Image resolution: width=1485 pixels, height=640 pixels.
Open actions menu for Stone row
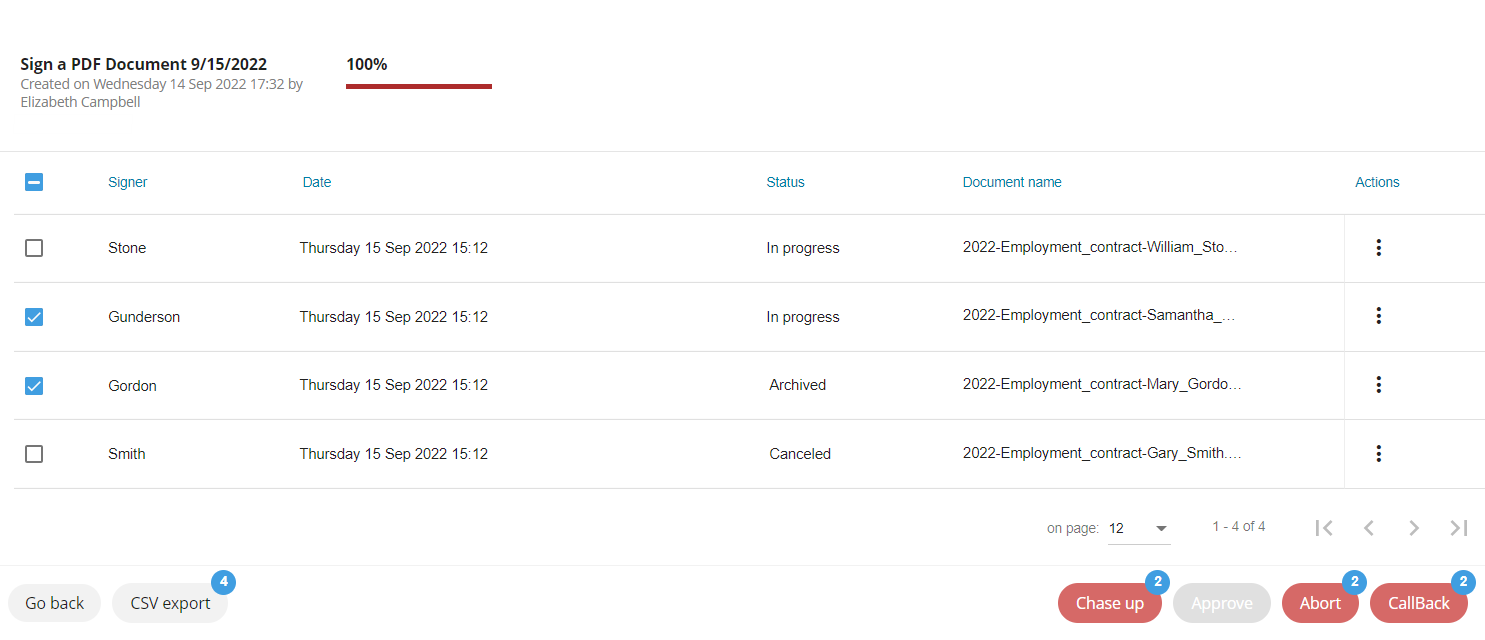(x=1378, y=248)
